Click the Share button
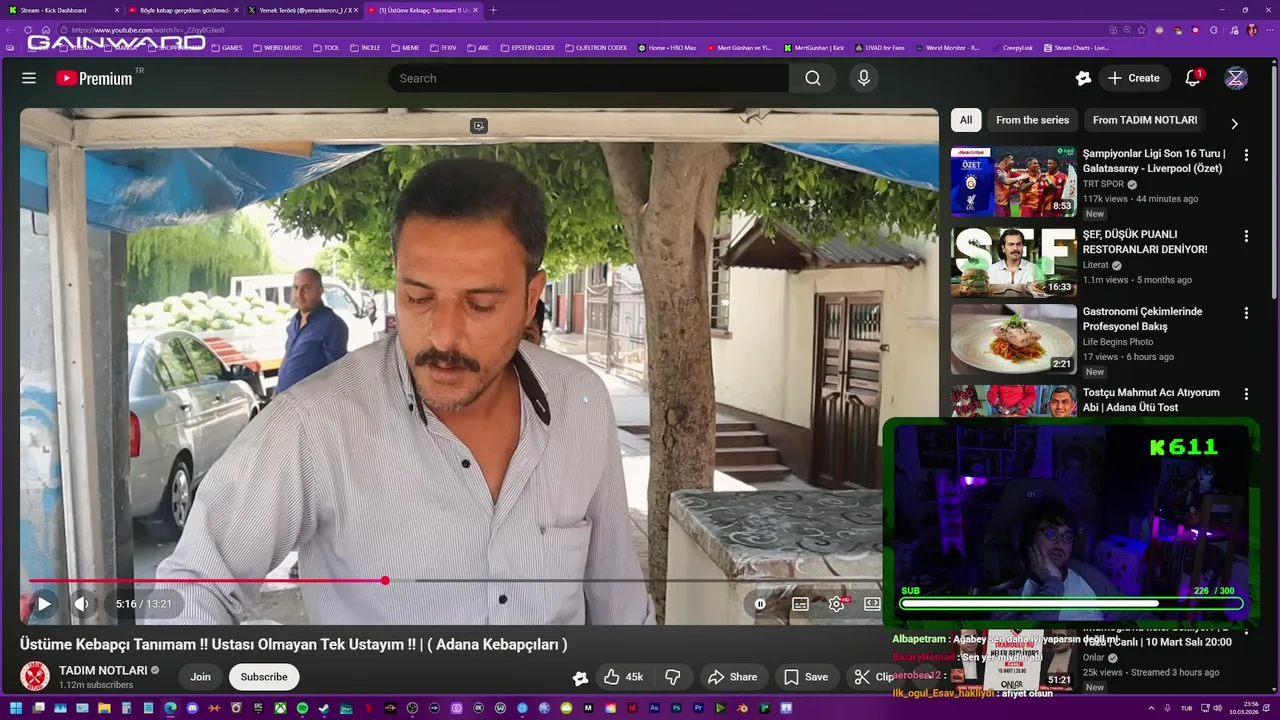 (733, 677)
